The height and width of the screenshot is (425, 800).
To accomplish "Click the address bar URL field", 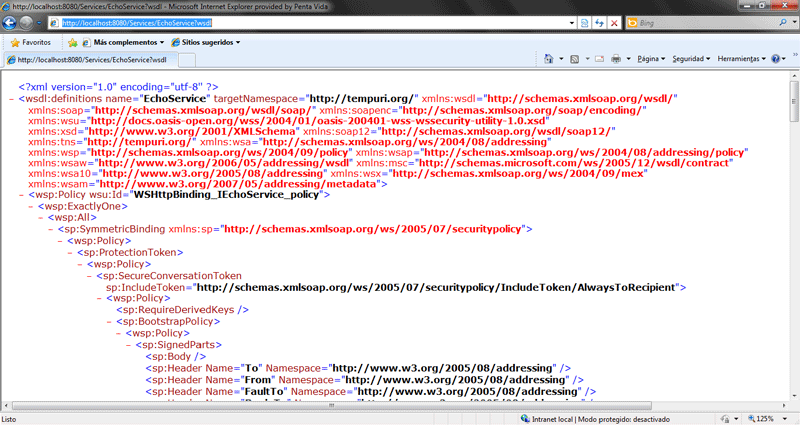I will pos(311,23).
